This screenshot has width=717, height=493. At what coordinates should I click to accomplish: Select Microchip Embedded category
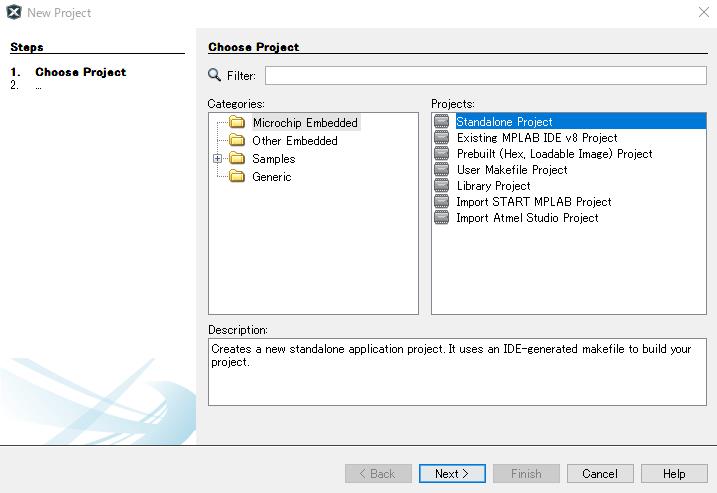click(x=305, y=123)
